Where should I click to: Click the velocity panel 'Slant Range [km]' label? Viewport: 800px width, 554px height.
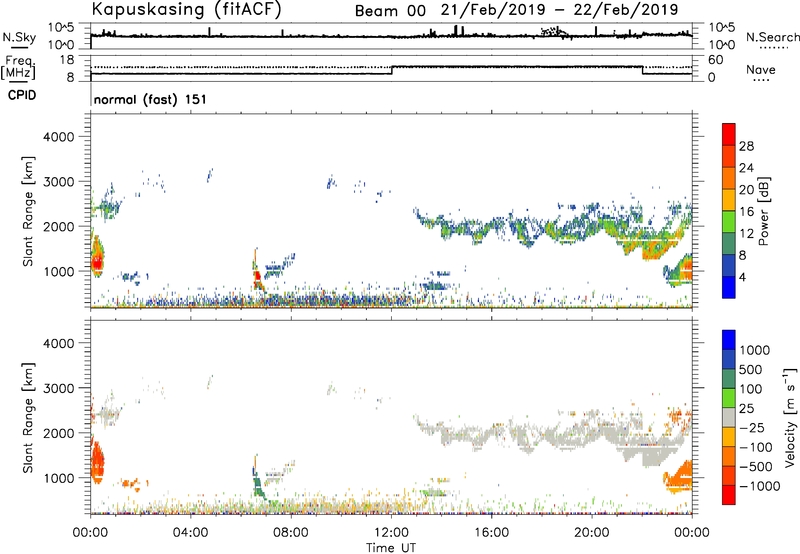29,417
